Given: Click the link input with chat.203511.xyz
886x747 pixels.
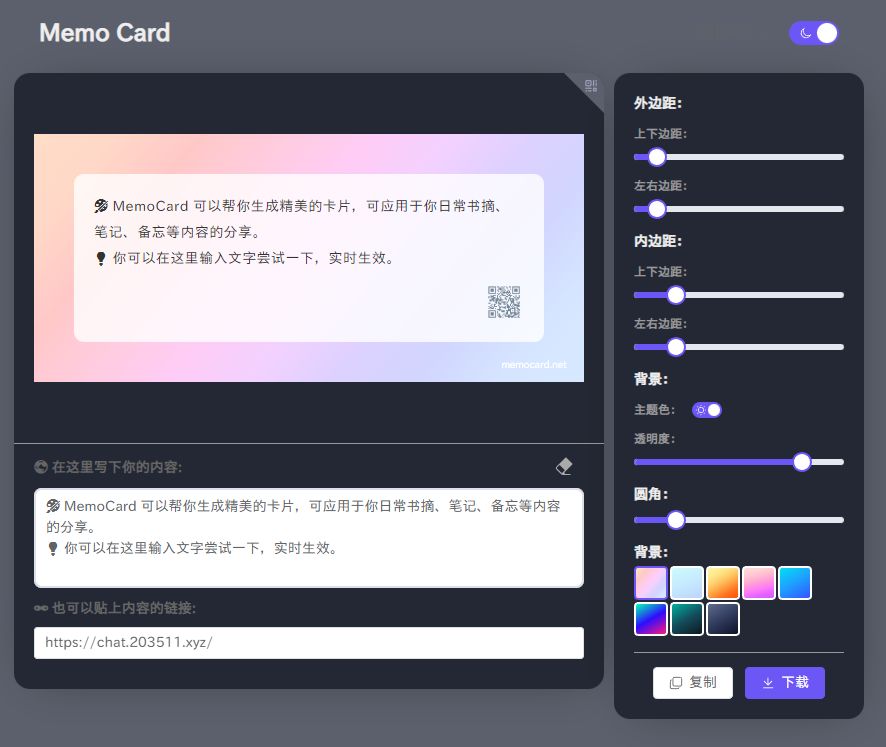Looking at the screenshot, I should 309,643.
